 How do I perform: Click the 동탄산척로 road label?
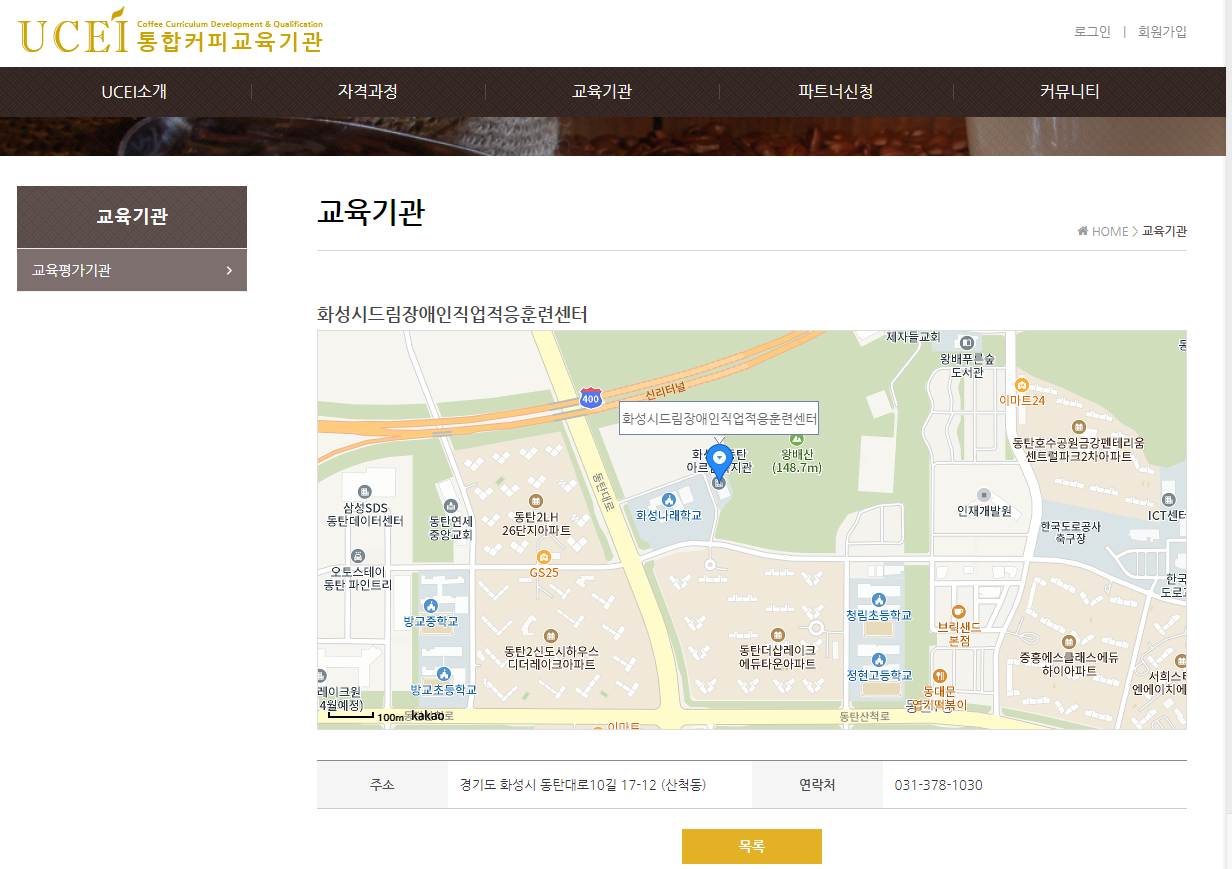[x=864, y=717]
